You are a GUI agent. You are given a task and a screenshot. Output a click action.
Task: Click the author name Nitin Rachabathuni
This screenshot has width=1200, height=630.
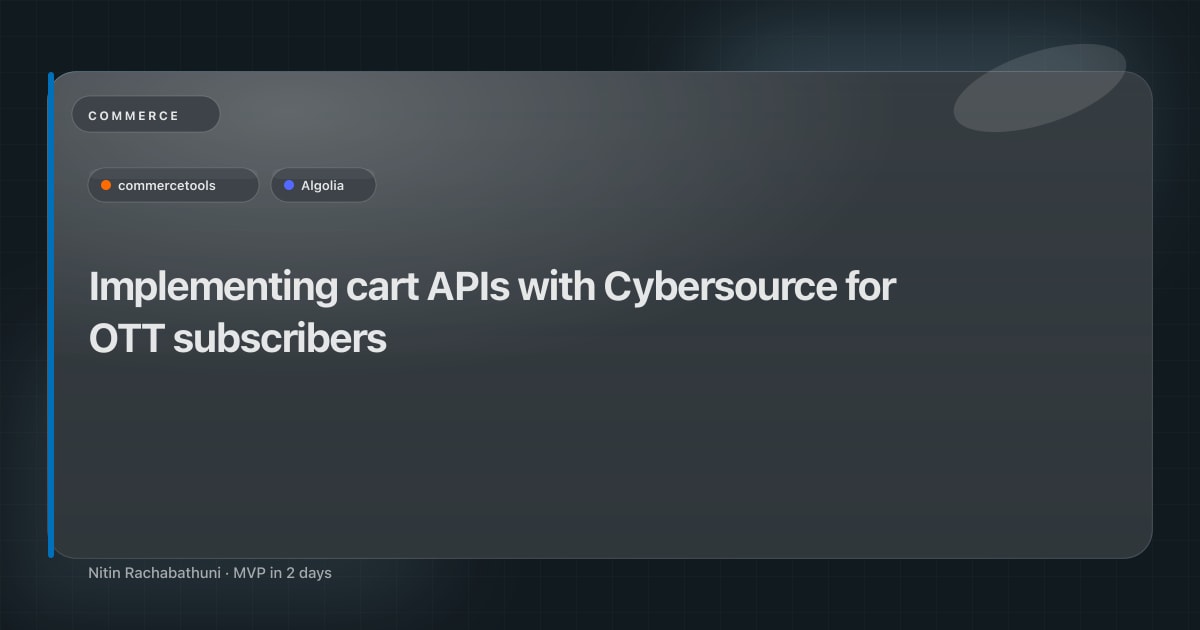coord(154,573)
